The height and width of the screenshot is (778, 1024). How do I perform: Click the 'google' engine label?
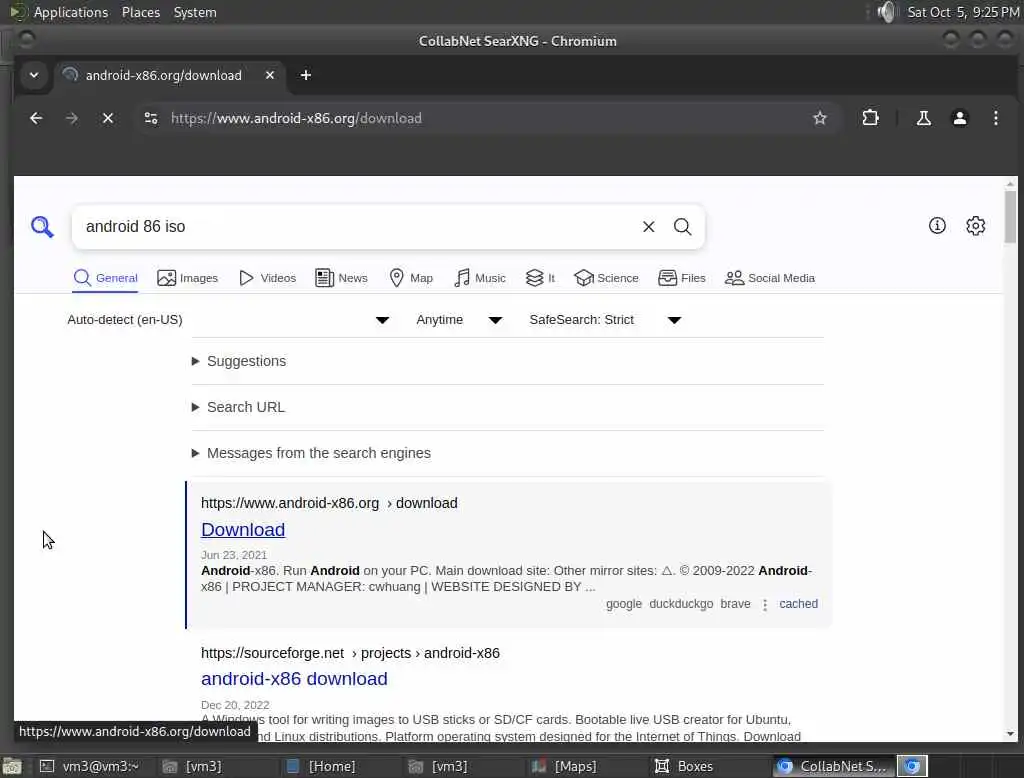tap(624, 604)
